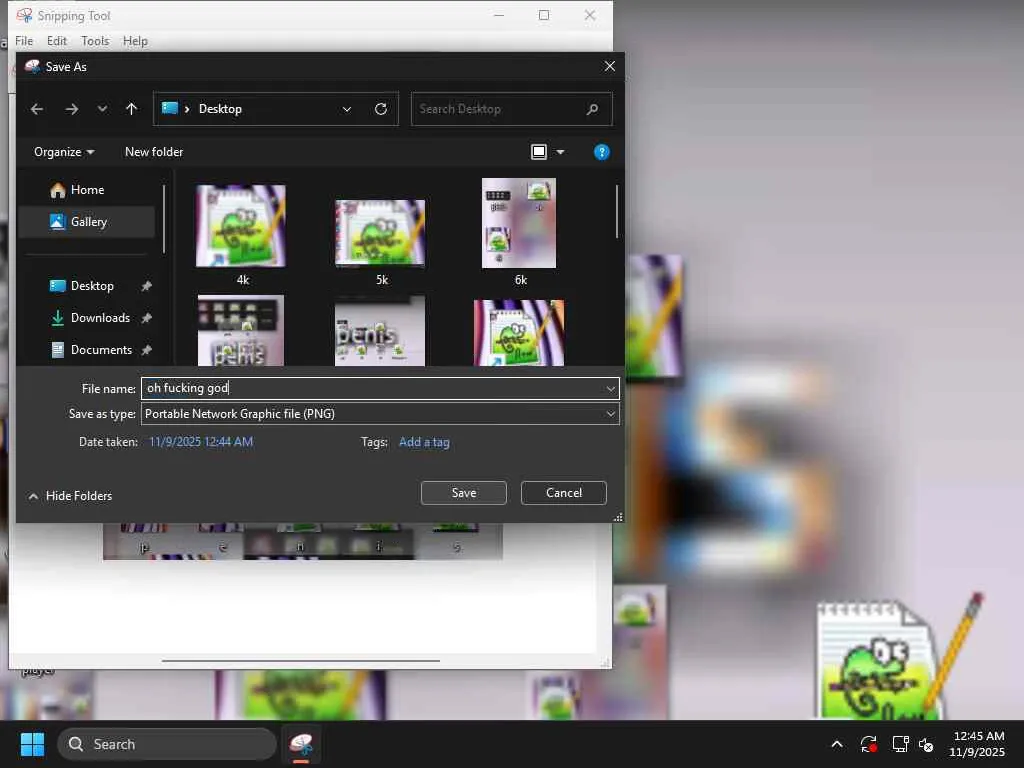1024x768 pixels.
Task: Click the sync status tray icon
Action: [868, 744]
